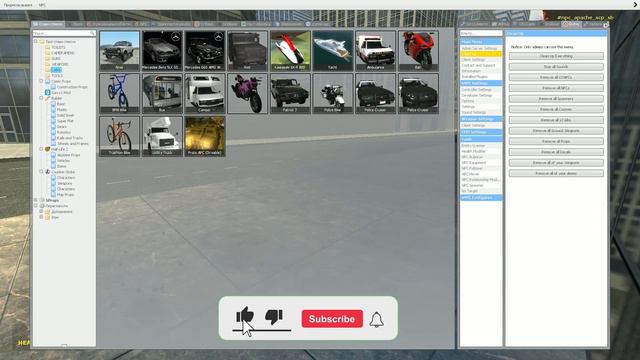Select the Wheels and Frames tree item
Viewport: 640px width, 360px height.
point(72,144)
